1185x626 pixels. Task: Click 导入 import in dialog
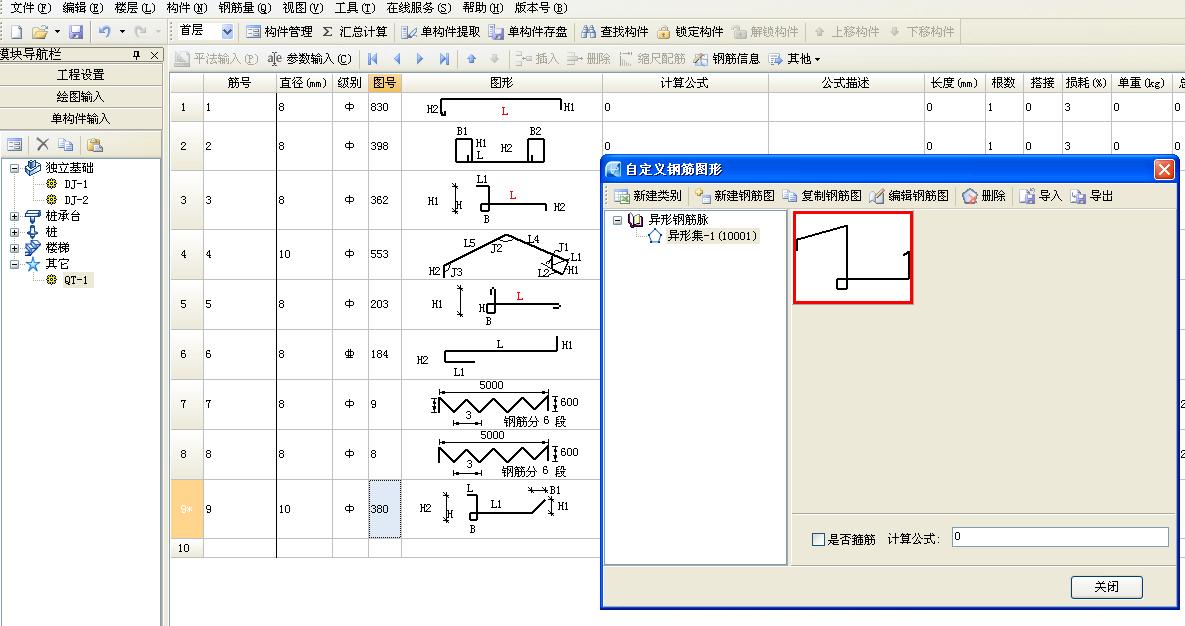(x=1041, y=196)
